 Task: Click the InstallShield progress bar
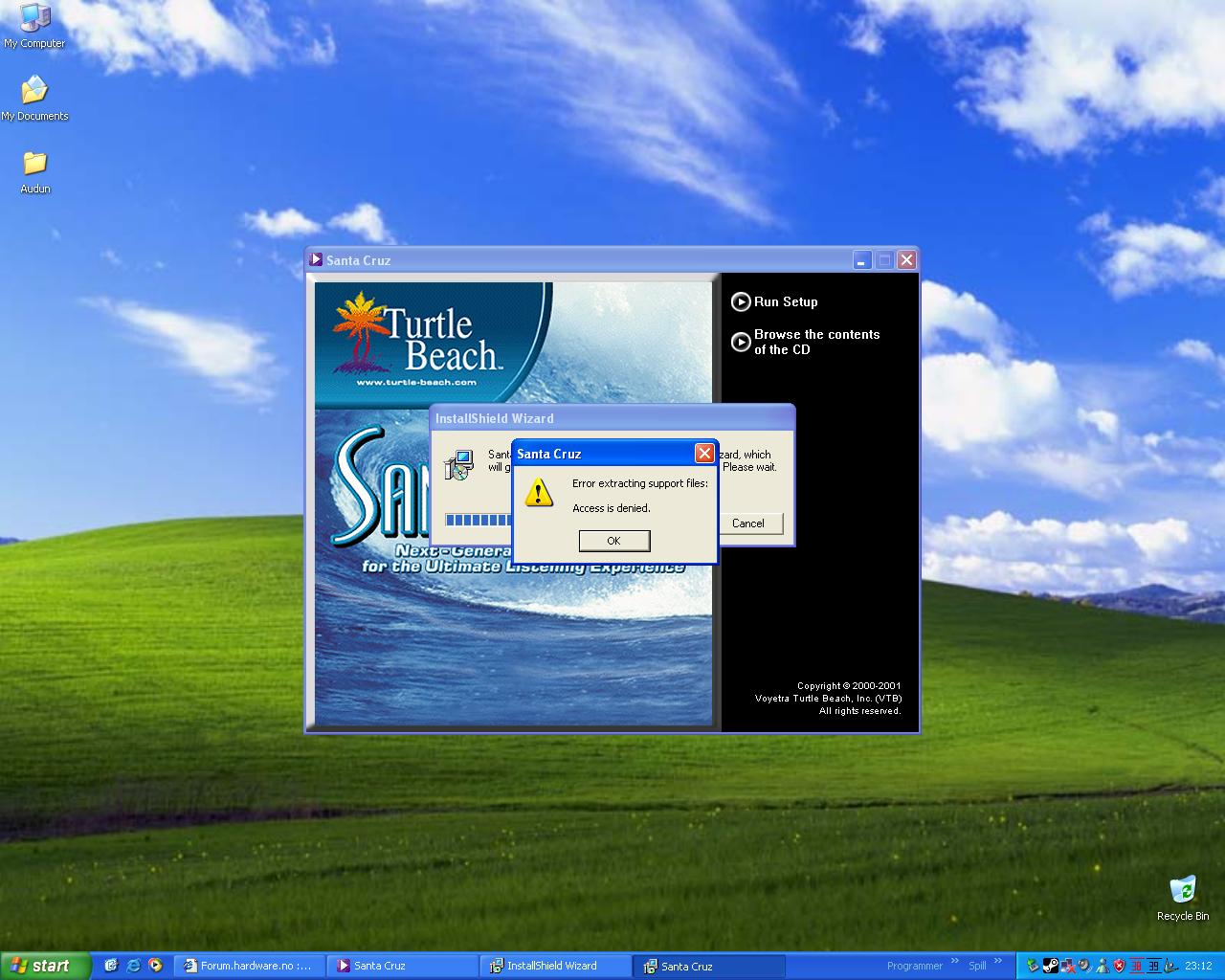[479, 520]
